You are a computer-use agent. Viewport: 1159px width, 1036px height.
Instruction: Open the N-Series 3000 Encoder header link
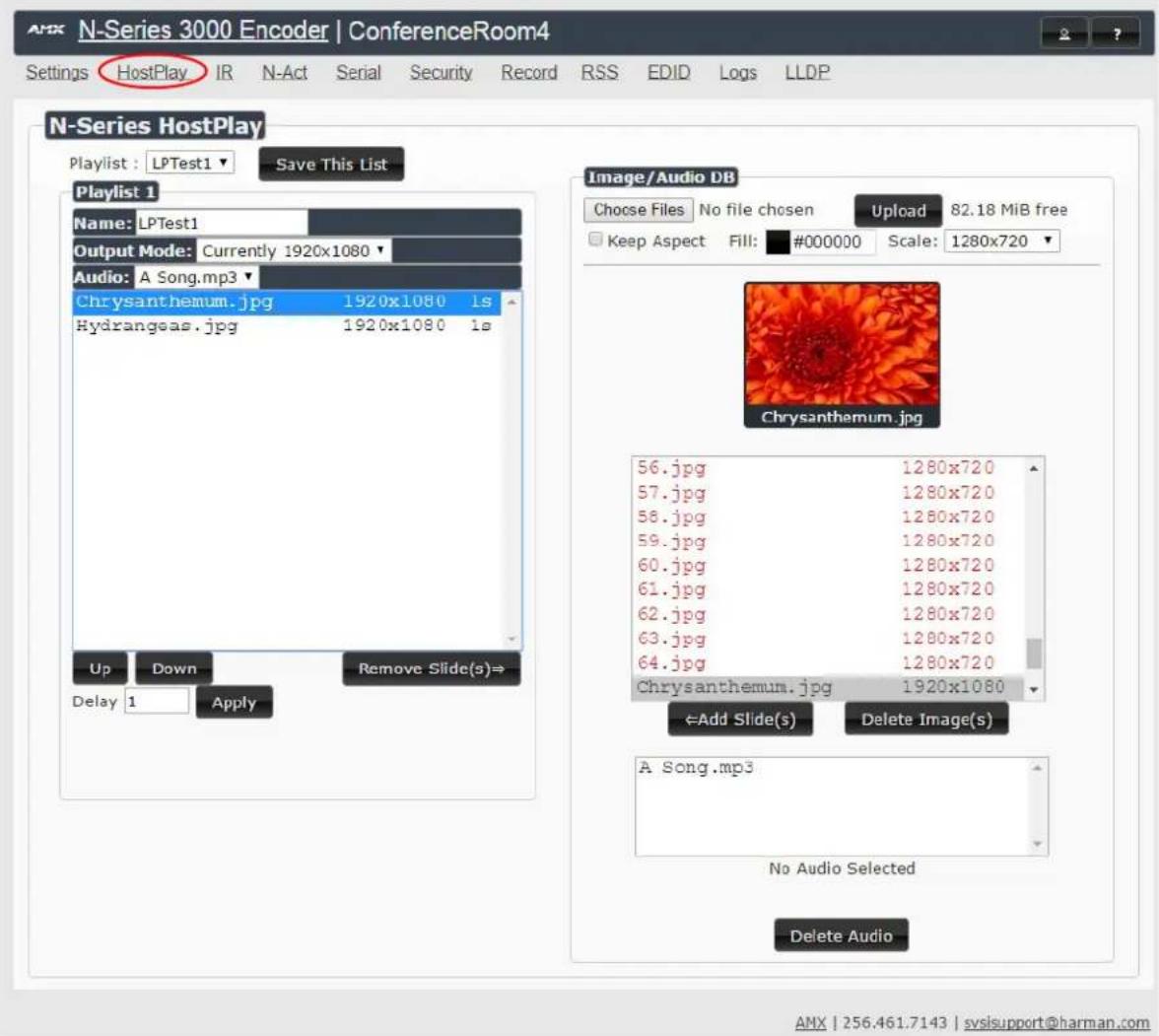[203, 31]
